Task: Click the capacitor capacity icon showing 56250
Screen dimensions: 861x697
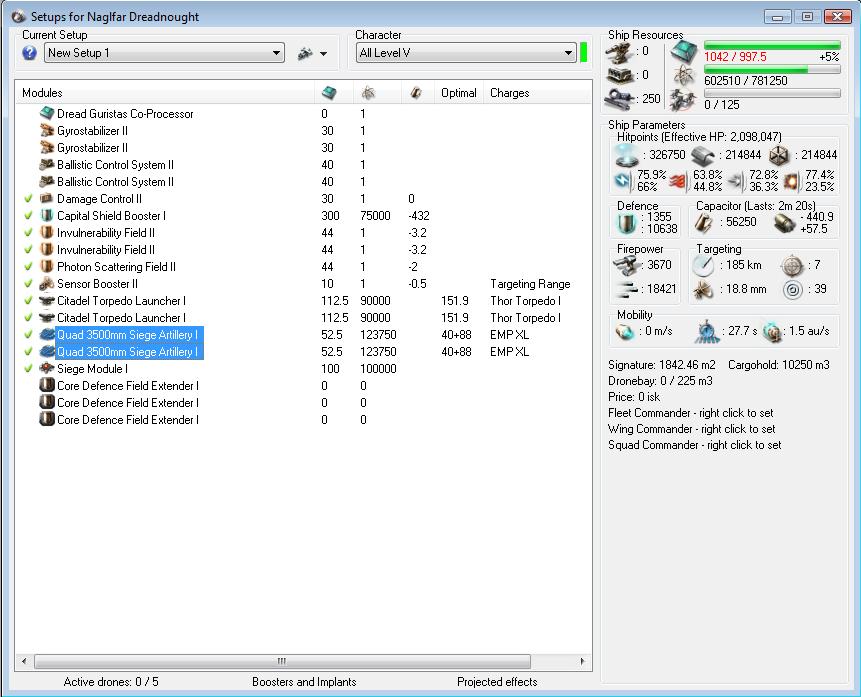Action: point(704,223)
